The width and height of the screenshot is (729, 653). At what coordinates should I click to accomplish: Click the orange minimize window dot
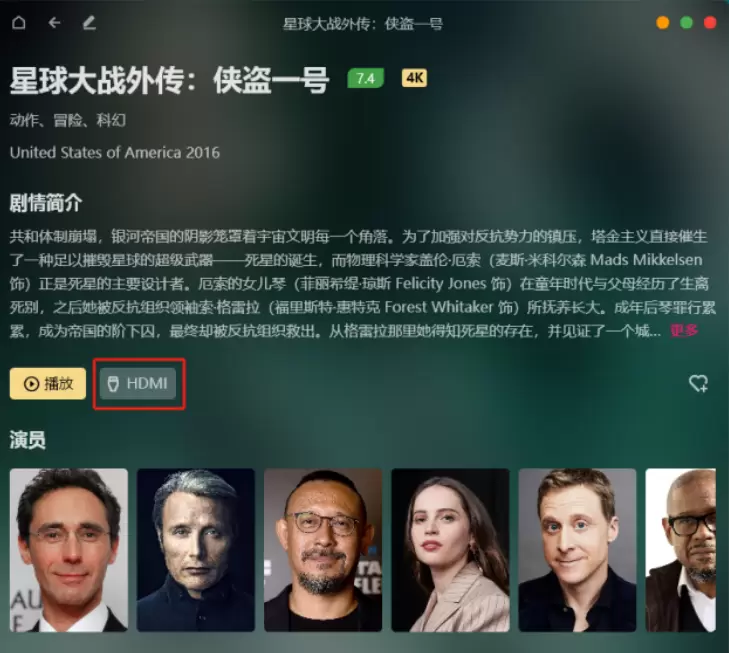(x=663, y=22)
